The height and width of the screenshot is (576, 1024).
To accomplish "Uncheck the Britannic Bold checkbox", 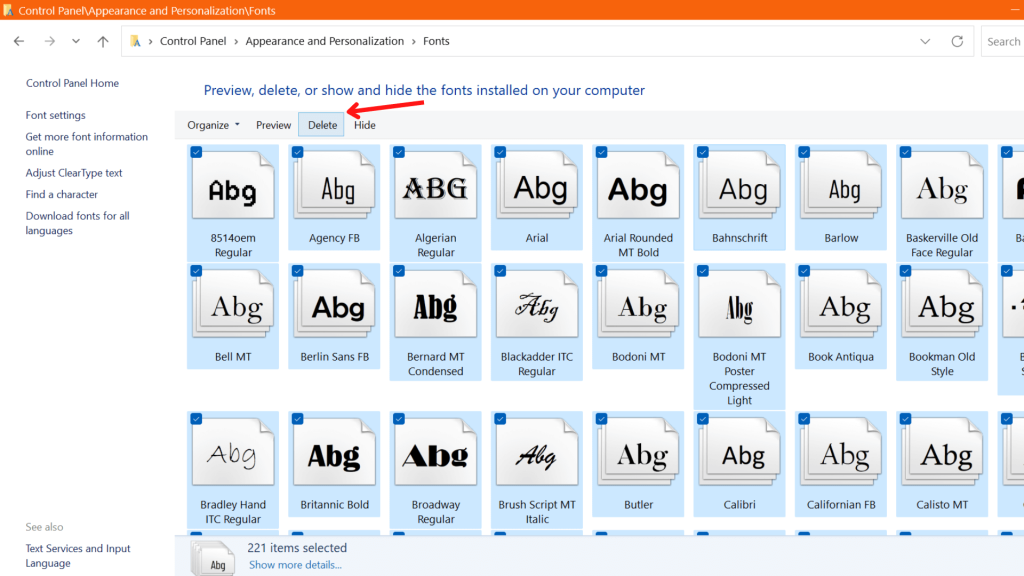I will coord(297,419).
